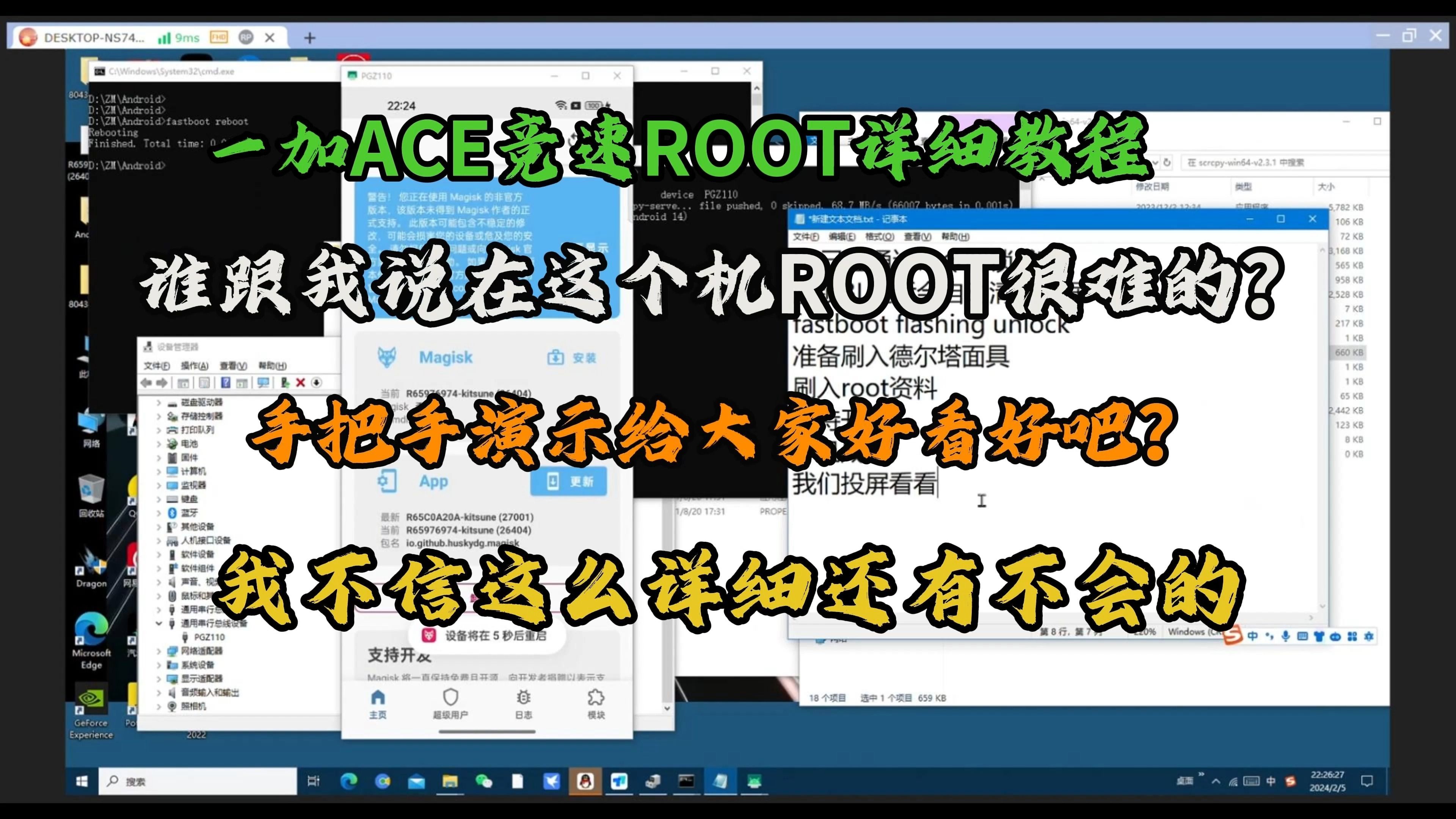
Task: Expand the 蓝牙 device category
Action: tap(159, 513)
